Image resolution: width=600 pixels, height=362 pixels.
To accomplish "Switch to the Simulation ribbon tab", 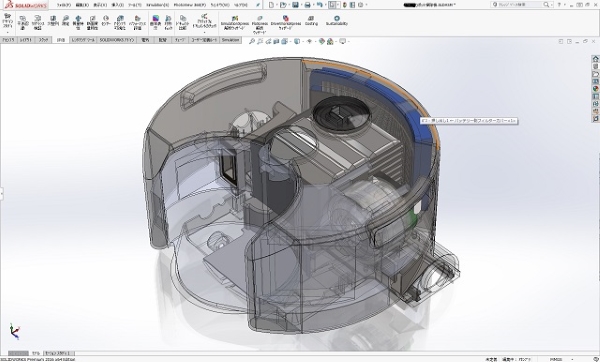I will coord(231,40).
